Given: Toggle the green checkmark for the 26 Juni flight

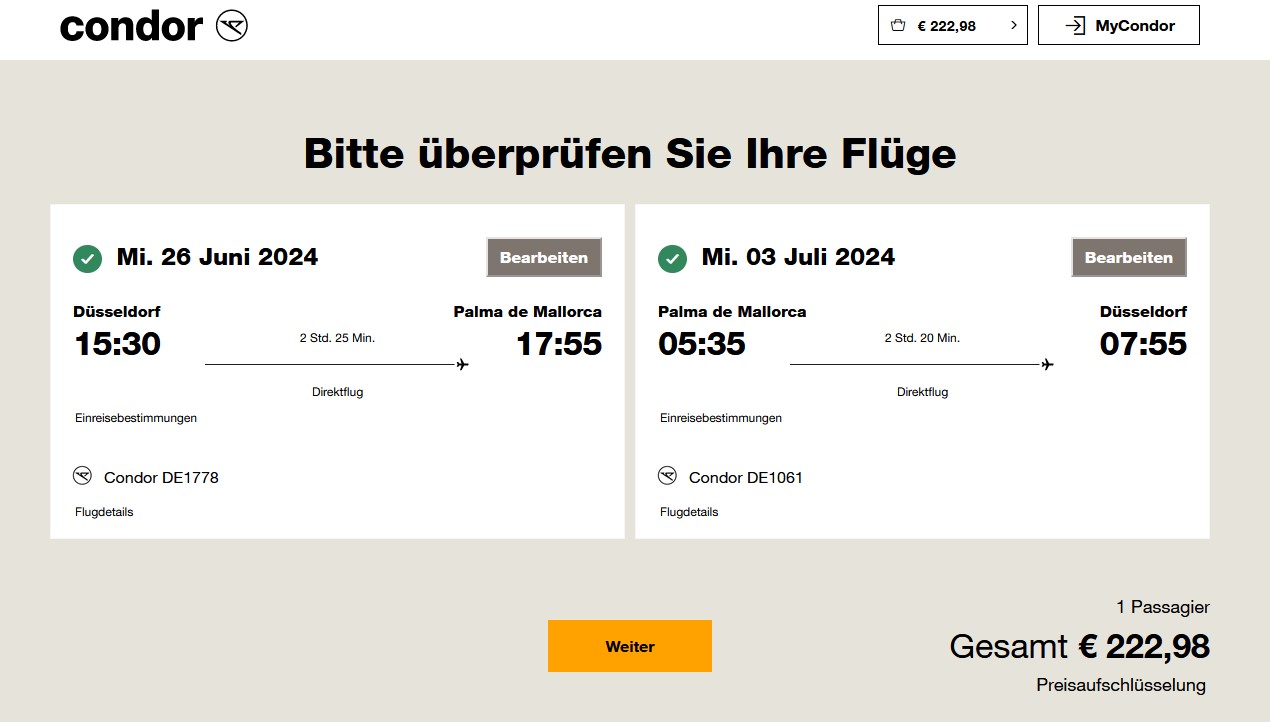Looking at the screenshot, I should click(86, 257).
